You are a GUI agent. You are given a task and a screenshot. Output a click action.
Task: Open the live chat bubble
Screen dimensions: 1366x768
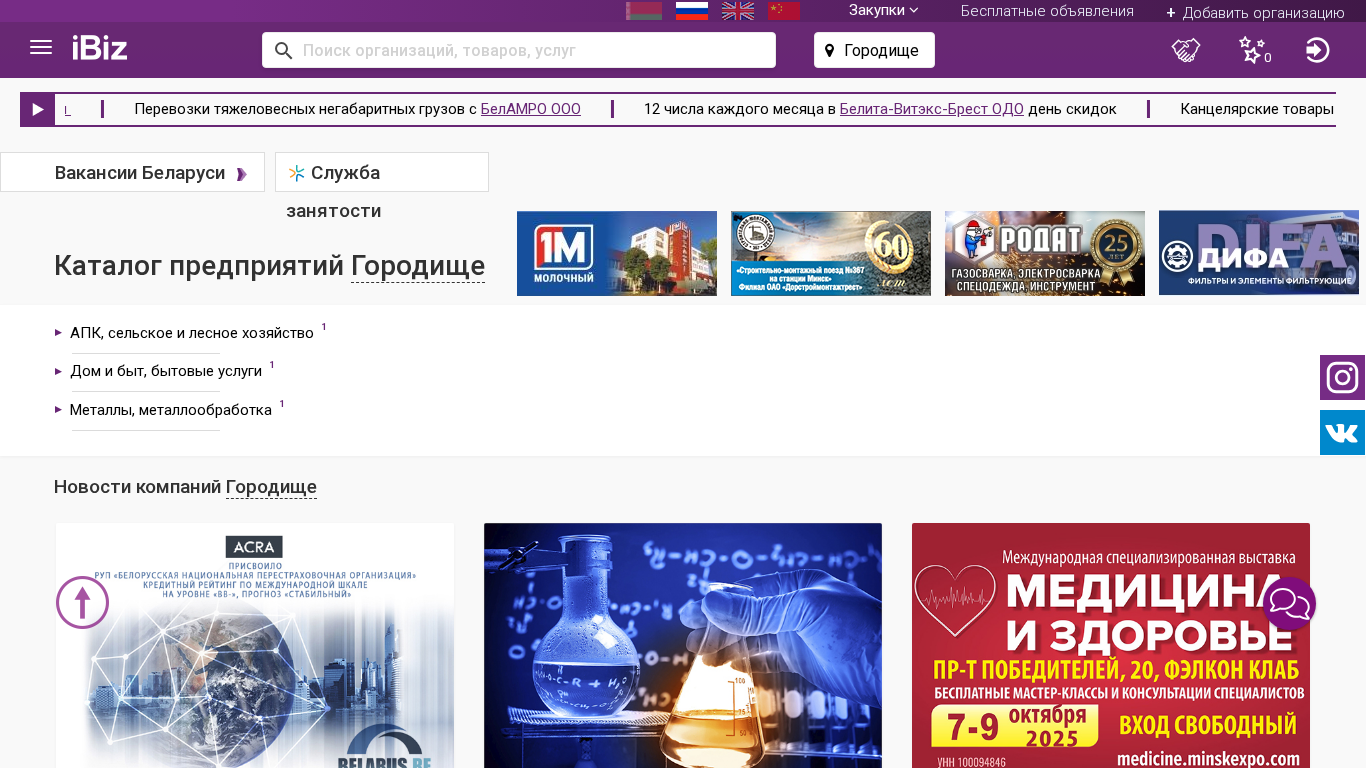pyautogui.click(x=1289, y=604)
